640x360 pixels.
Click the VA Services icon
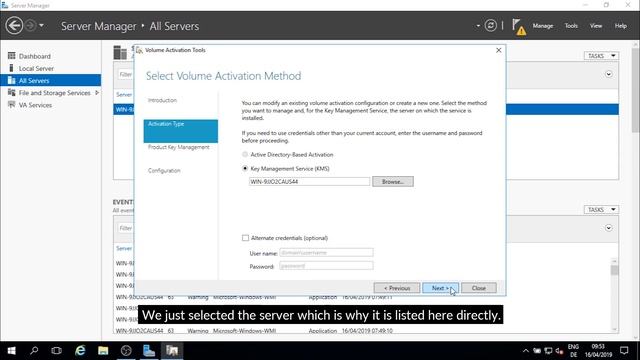(11, 105)
